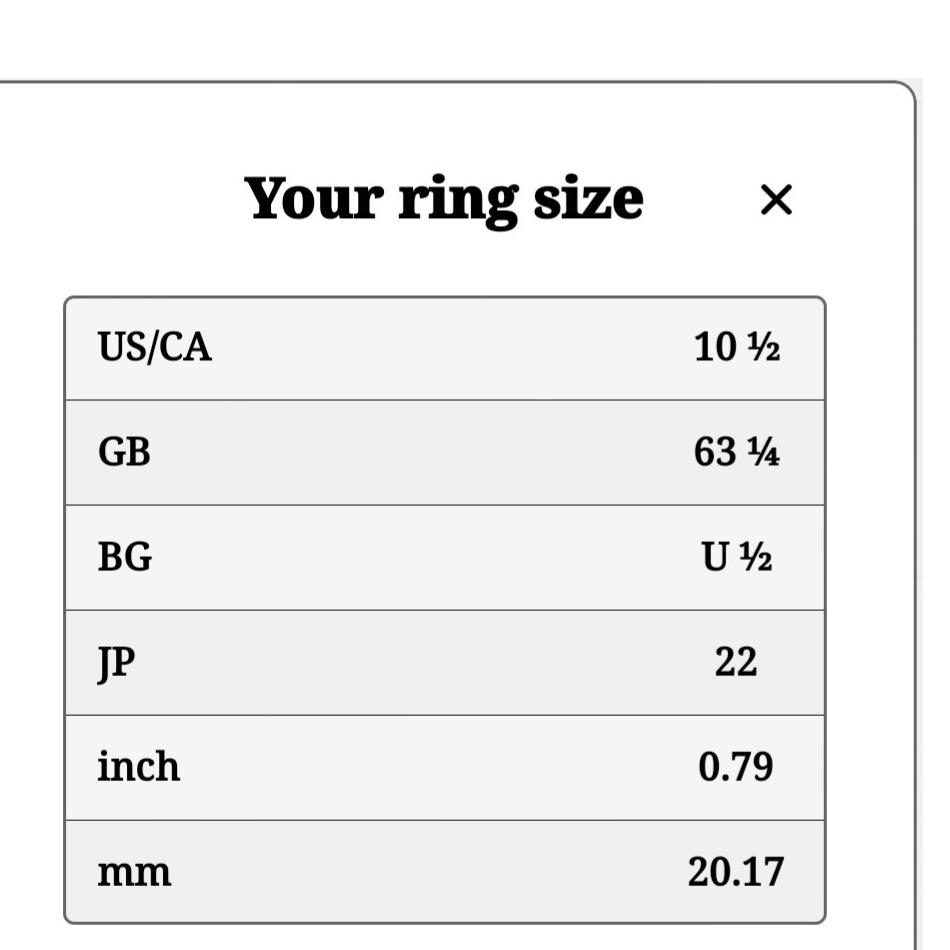Click the ½ fraction in US/CA row
950x950 pixels.
(x=763, y=347)
